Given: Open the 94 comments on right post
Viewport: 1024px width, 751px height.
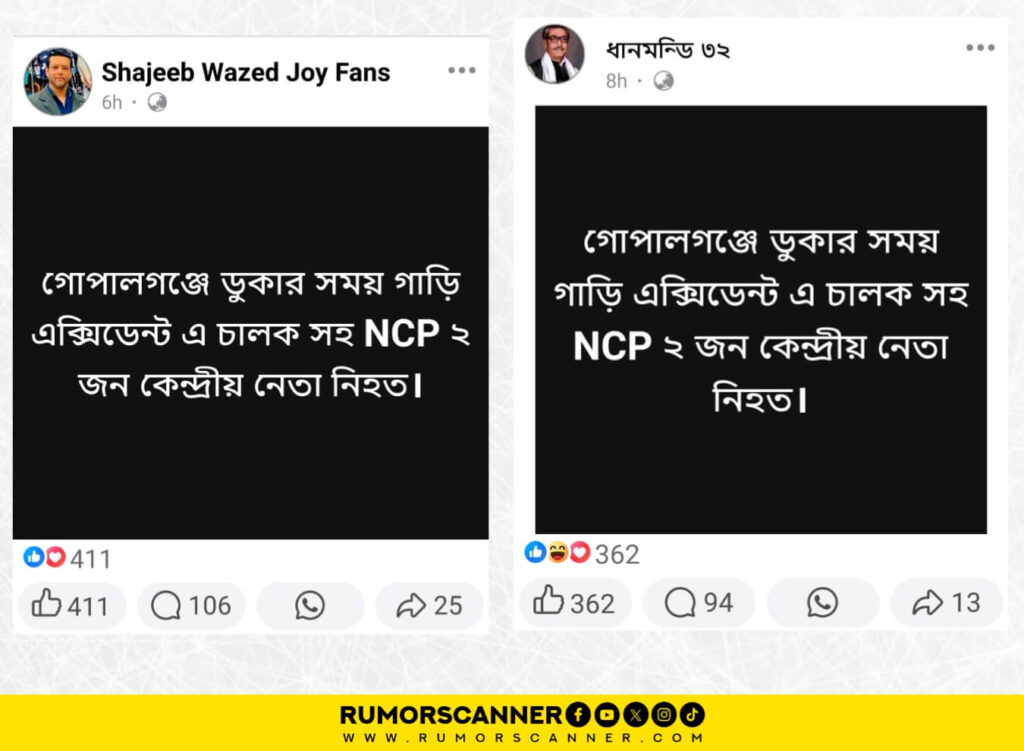Looking at the screenshot, I should point(699,602).
